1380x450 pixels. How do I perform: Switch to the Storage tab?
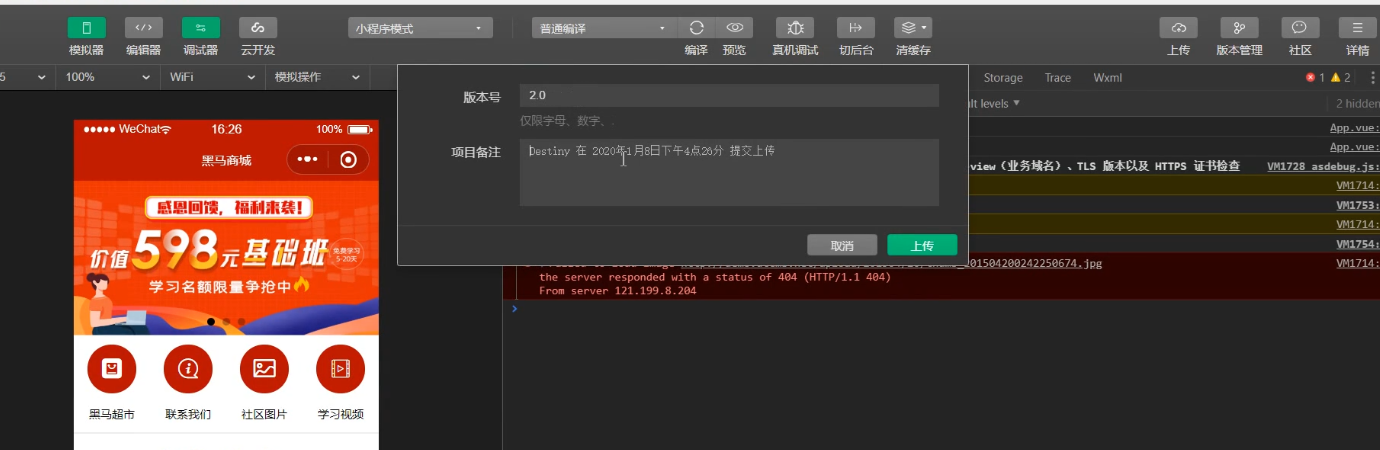(x=1003, y=78)
